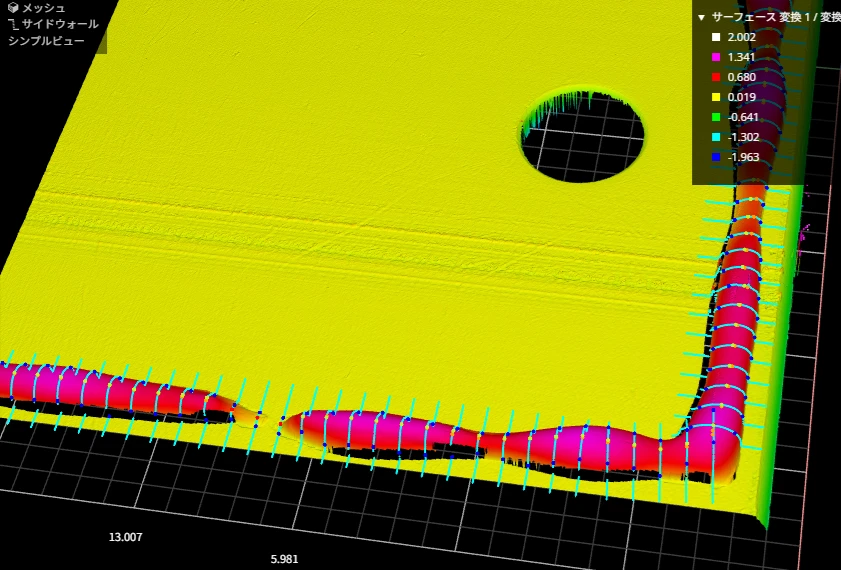The height and width of the screenshot is (570, 841).
Task: Click the magenta 1.341 legend swatch
Action: 716,57
